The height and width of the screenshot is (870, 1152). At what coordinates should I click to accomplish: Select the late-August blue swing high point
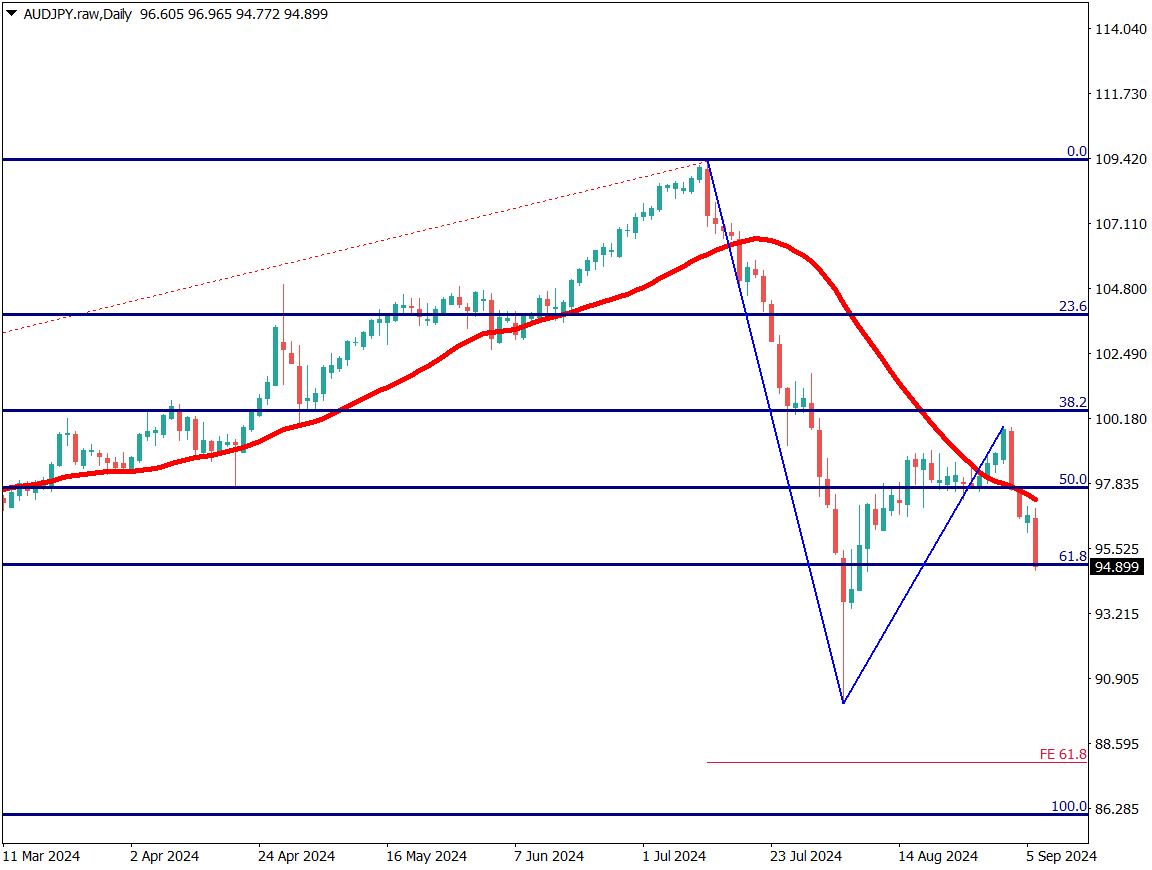[1003, 427]
